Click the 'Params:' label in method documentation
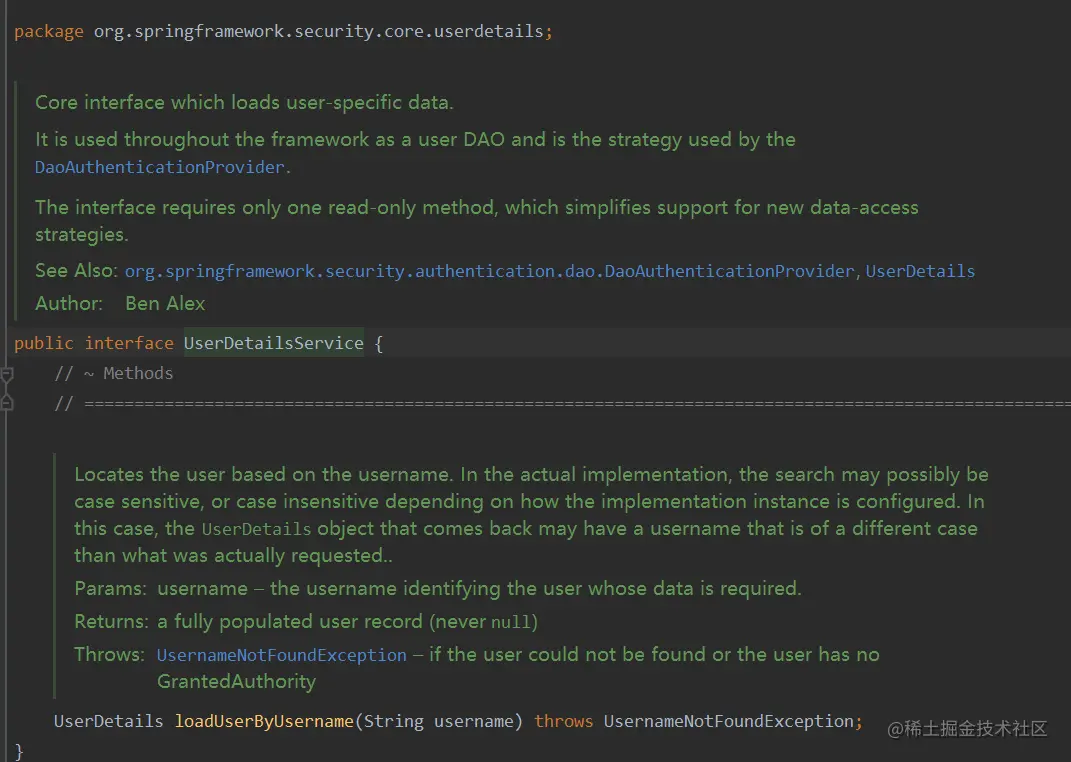Viewport: 1071px width, 762px height. point(110,589)
